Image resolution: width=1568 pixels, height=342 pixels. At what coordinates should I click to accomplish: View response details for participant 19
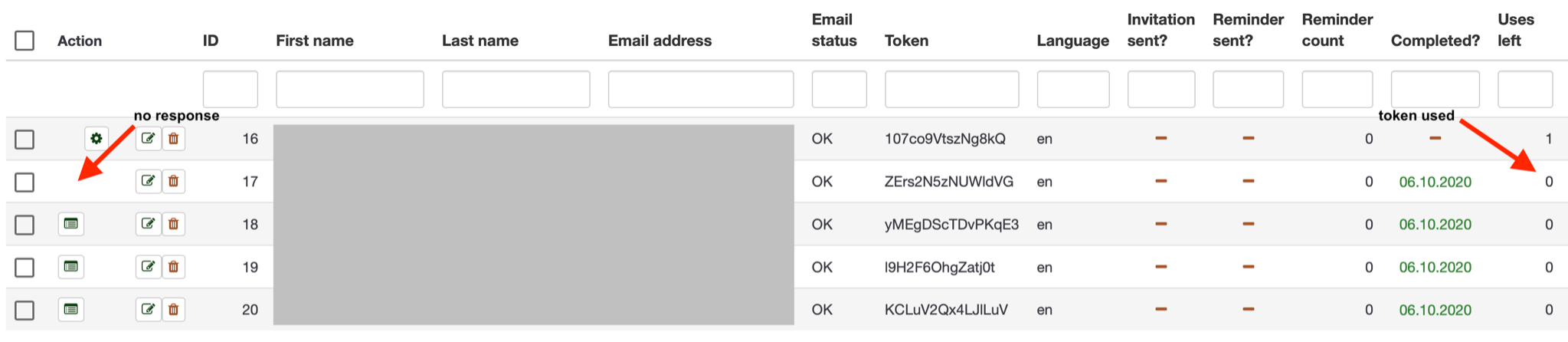71,267
